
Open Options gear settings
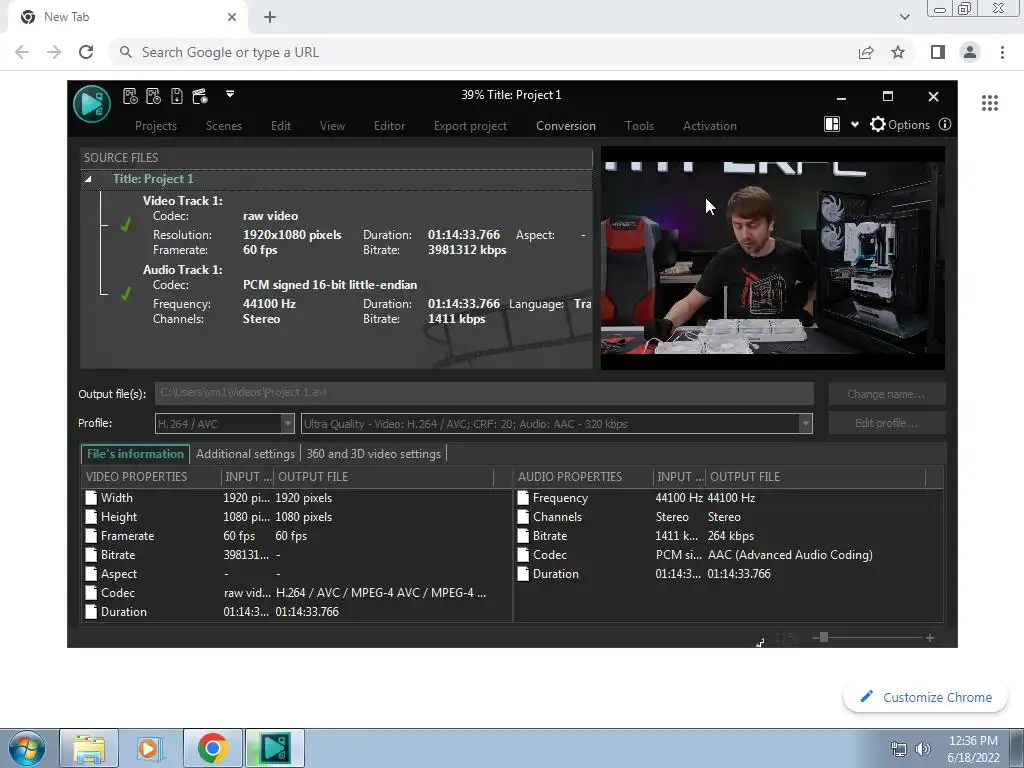pos(900,125)
